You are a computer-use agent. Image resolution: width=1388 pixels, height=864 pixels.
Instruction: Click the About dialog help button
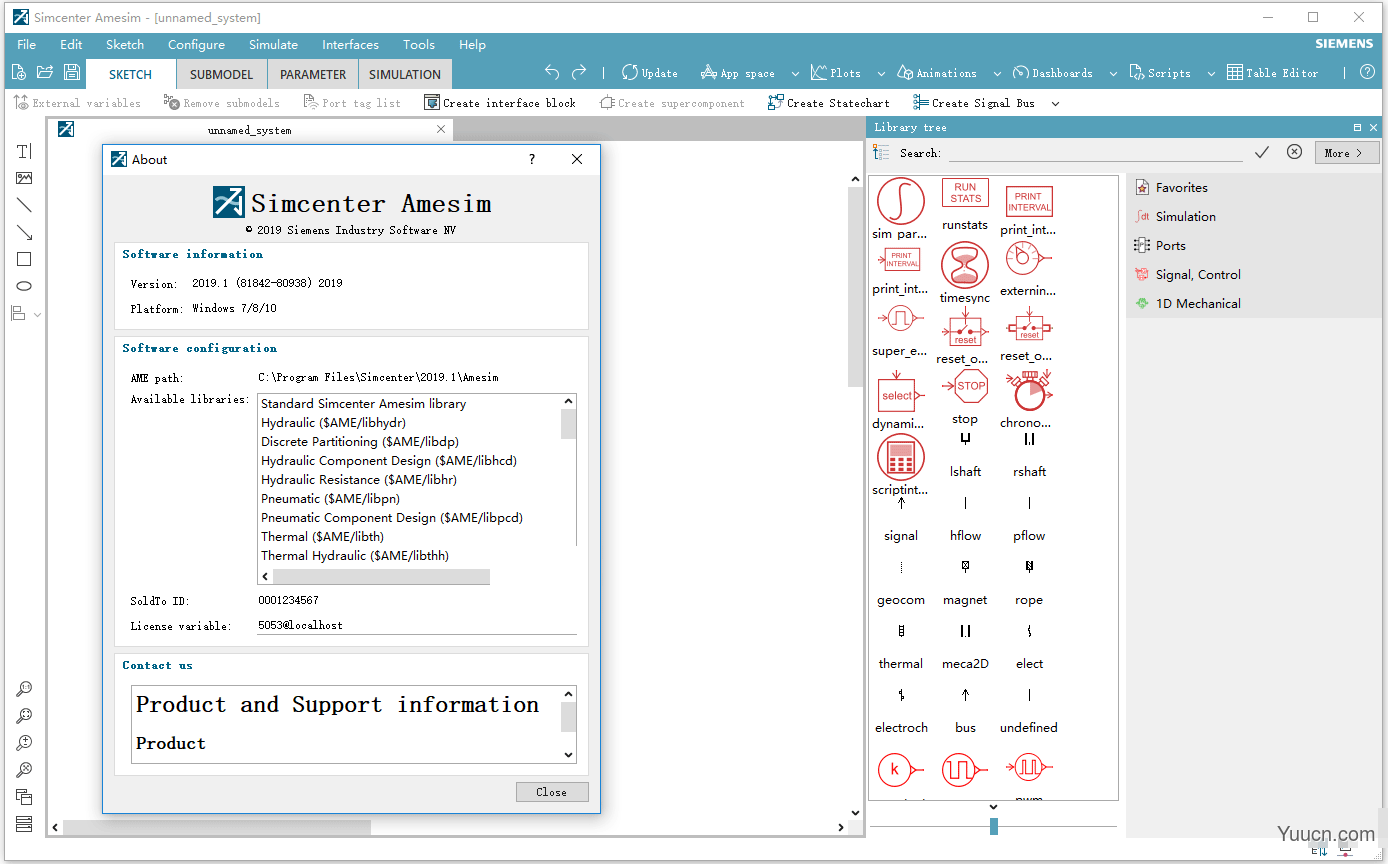coord(532,159)
